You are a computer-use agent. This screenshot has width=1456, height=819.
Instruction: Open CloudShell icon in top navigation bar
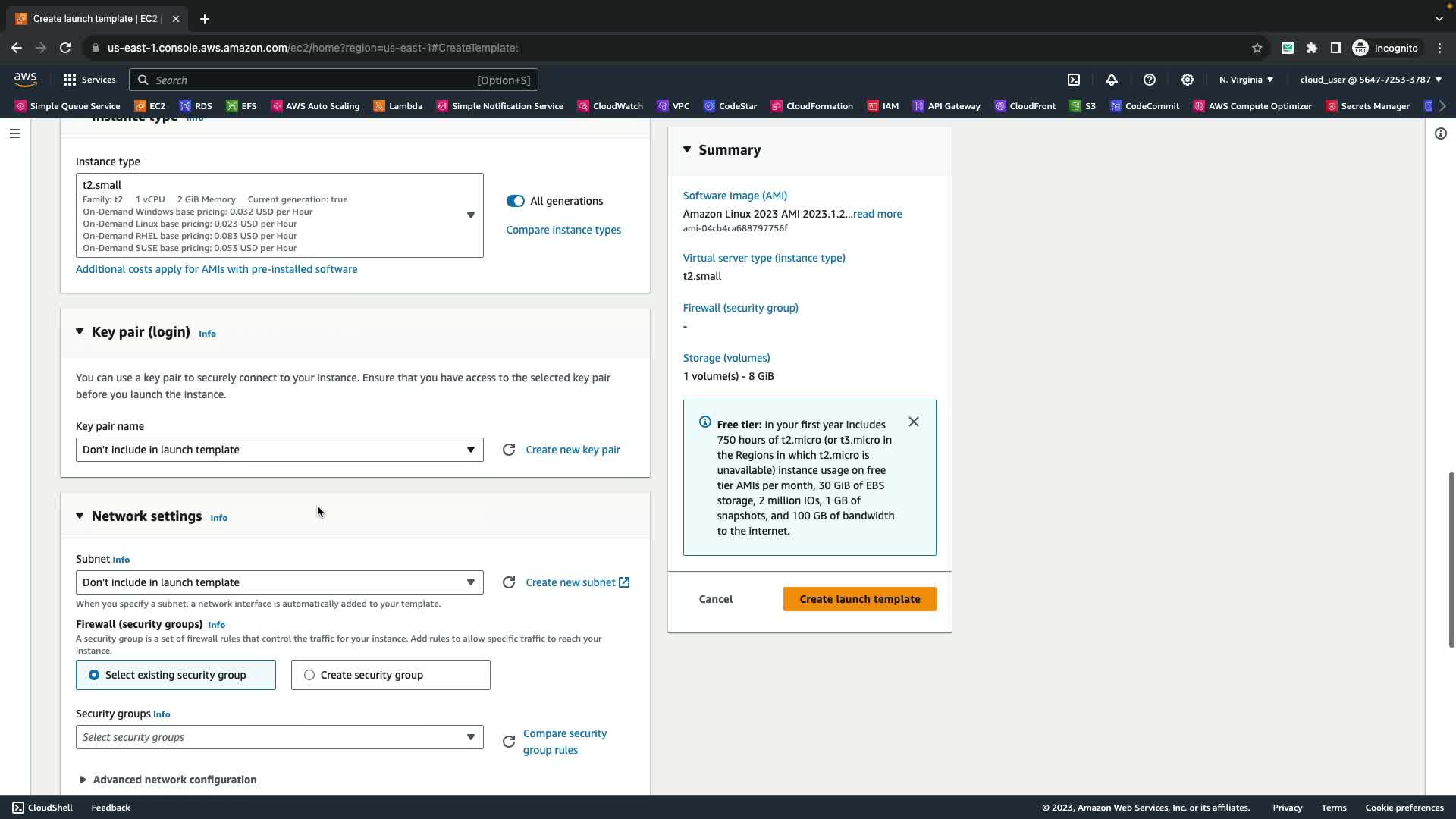click(x=1074, y=80)
